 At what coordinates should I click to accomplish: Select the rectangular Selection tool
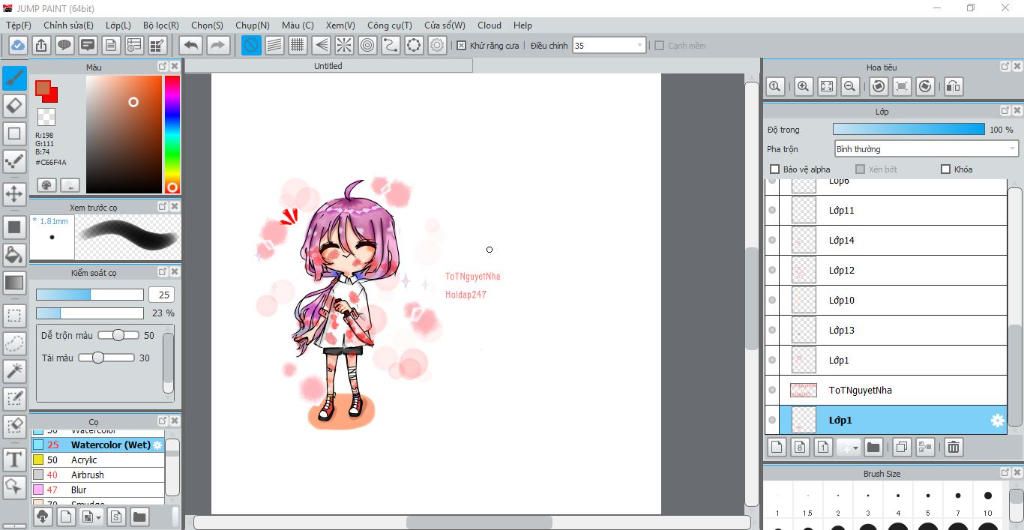(x=14, y=317)
